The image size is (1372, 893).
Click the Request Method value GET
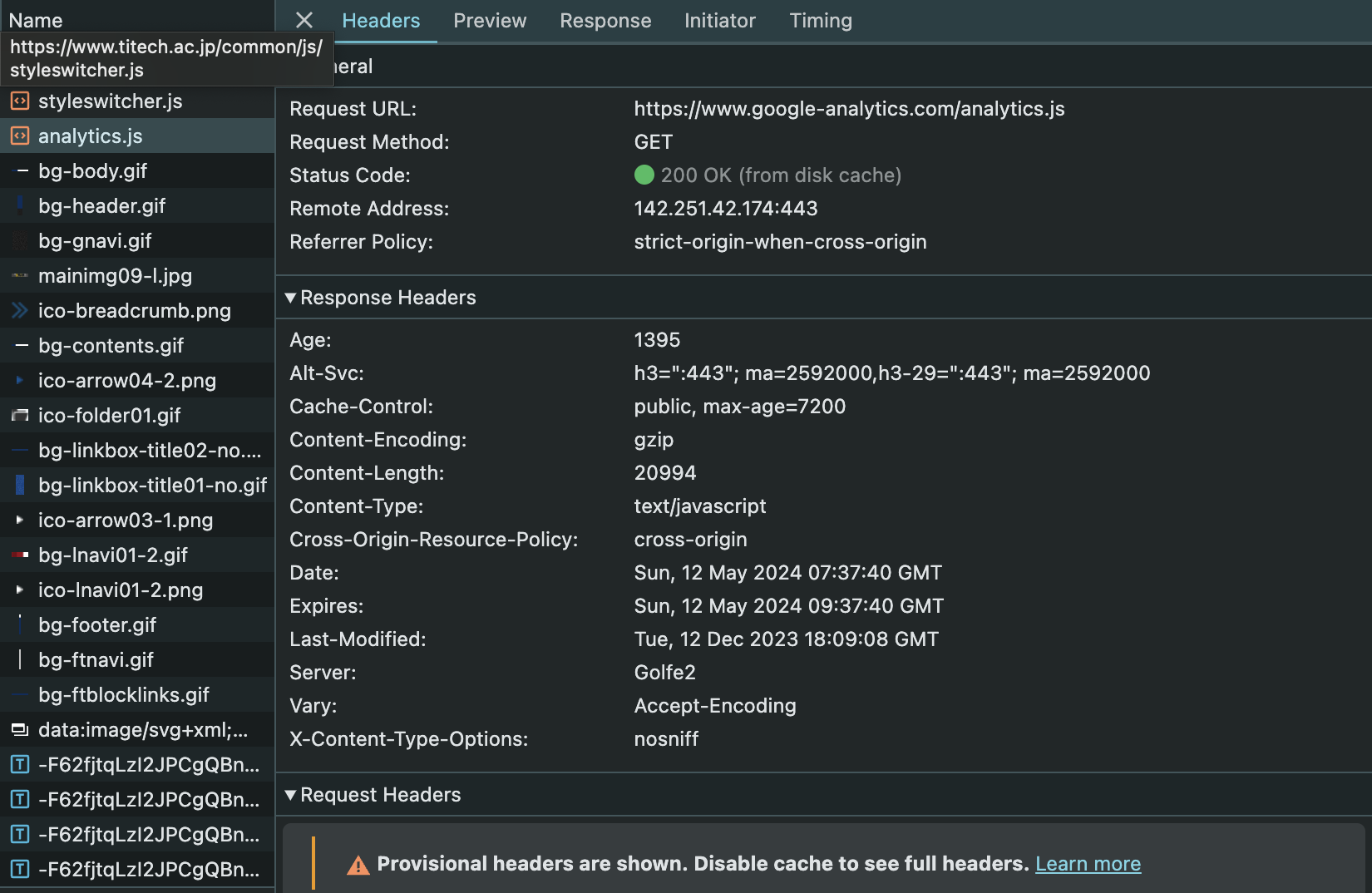pos(653,142)
